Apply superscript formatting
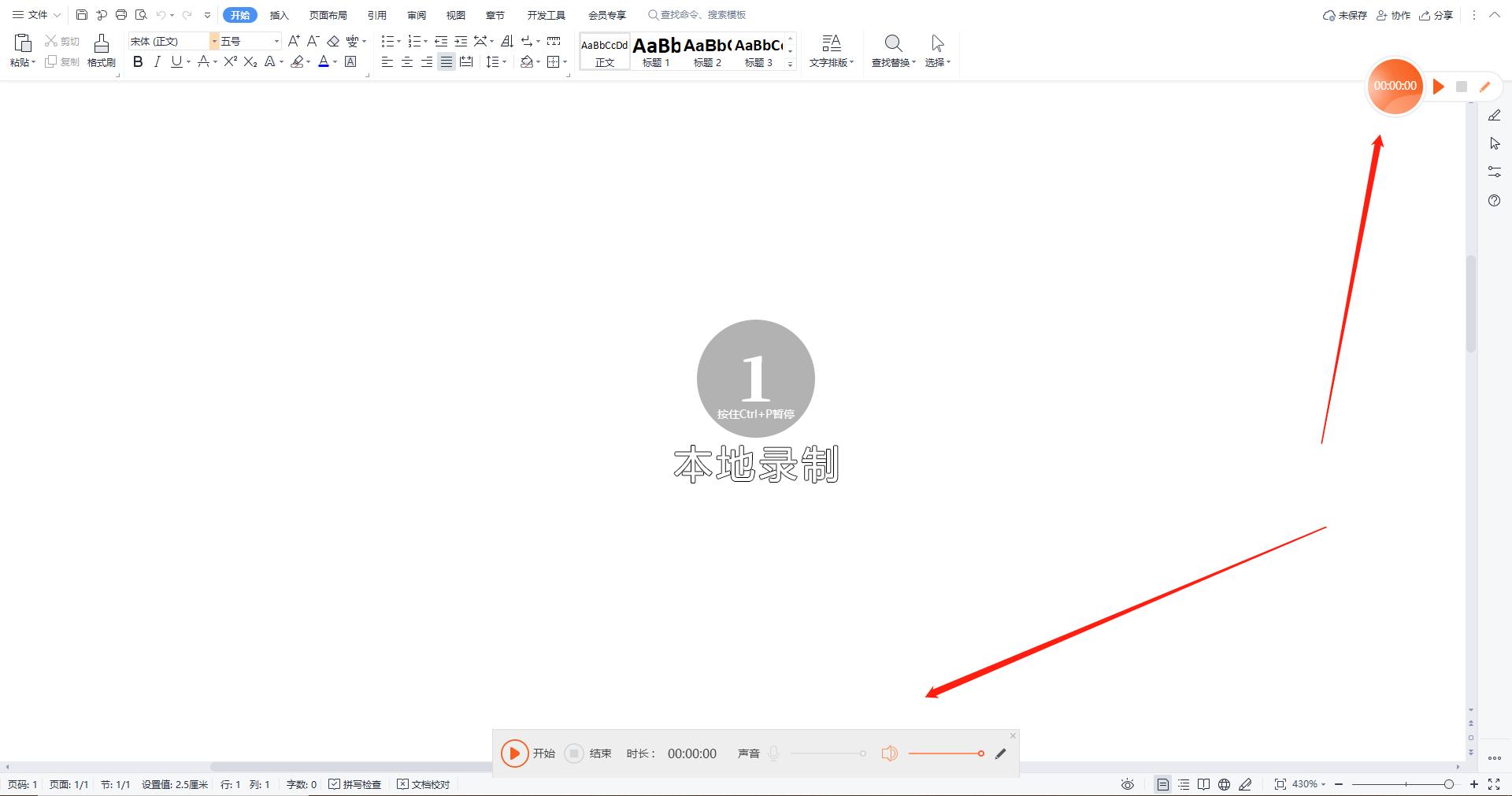Image resolution: width=1512 pixels, height=796 pixels. [x=228, y=62]
